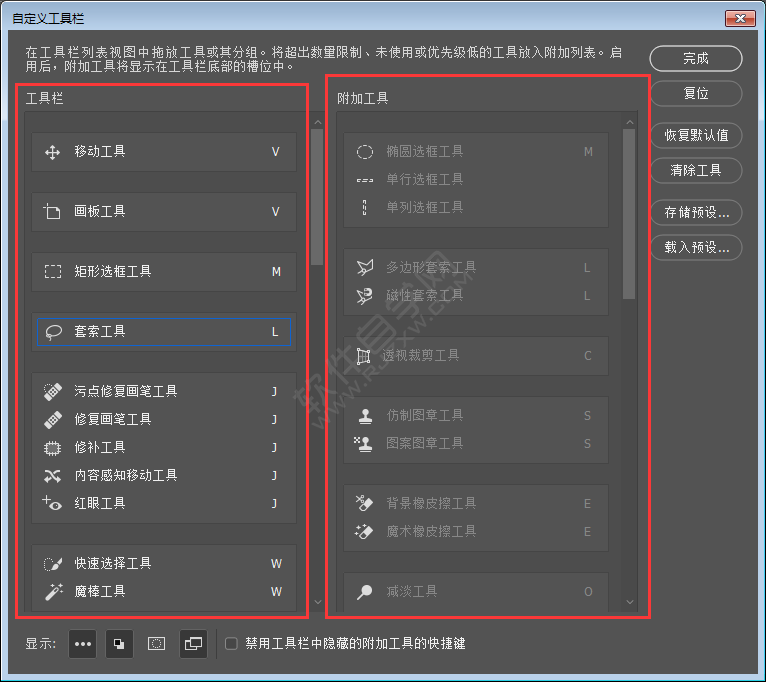Click the 污点修复画笔工具 icon
This screenshot has width=766, height=682.
(53, 391)
